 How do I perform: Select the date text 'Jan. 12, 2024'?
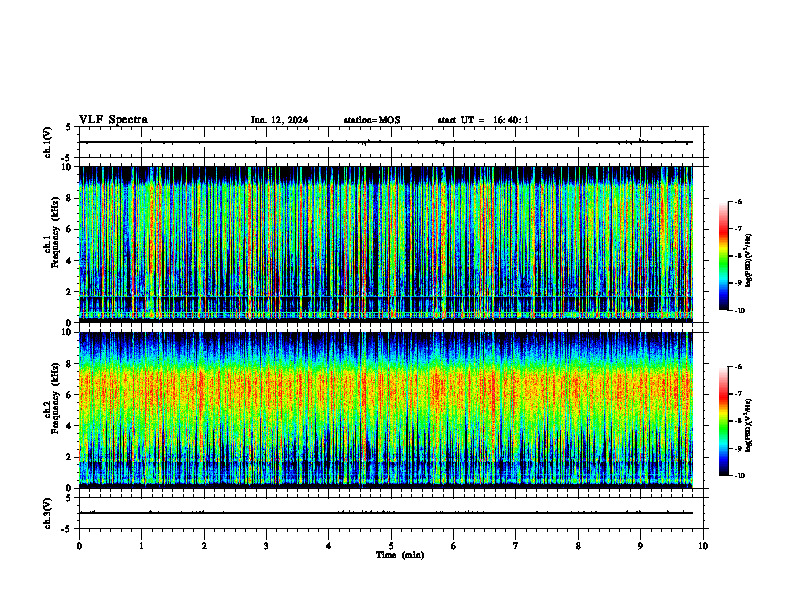pos(279,120)
